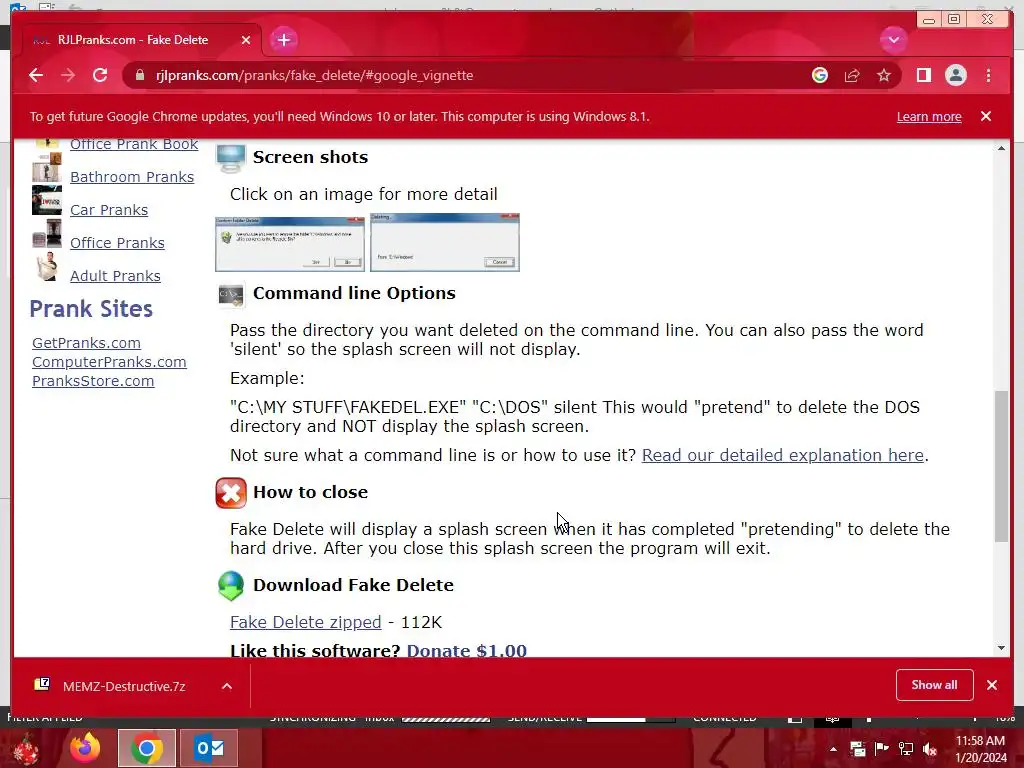Image resolution: width=1024 pixels, height=768 pixels.
Task: Click the Donate $1.00 link
Action: coord(466,650)
